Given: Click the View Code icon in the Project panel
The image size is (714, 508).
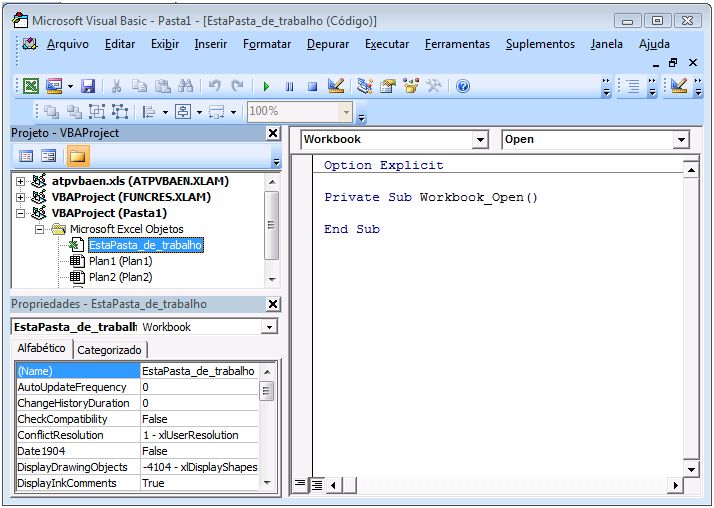Looking at the screenshot, I should [x=26, y=156].
